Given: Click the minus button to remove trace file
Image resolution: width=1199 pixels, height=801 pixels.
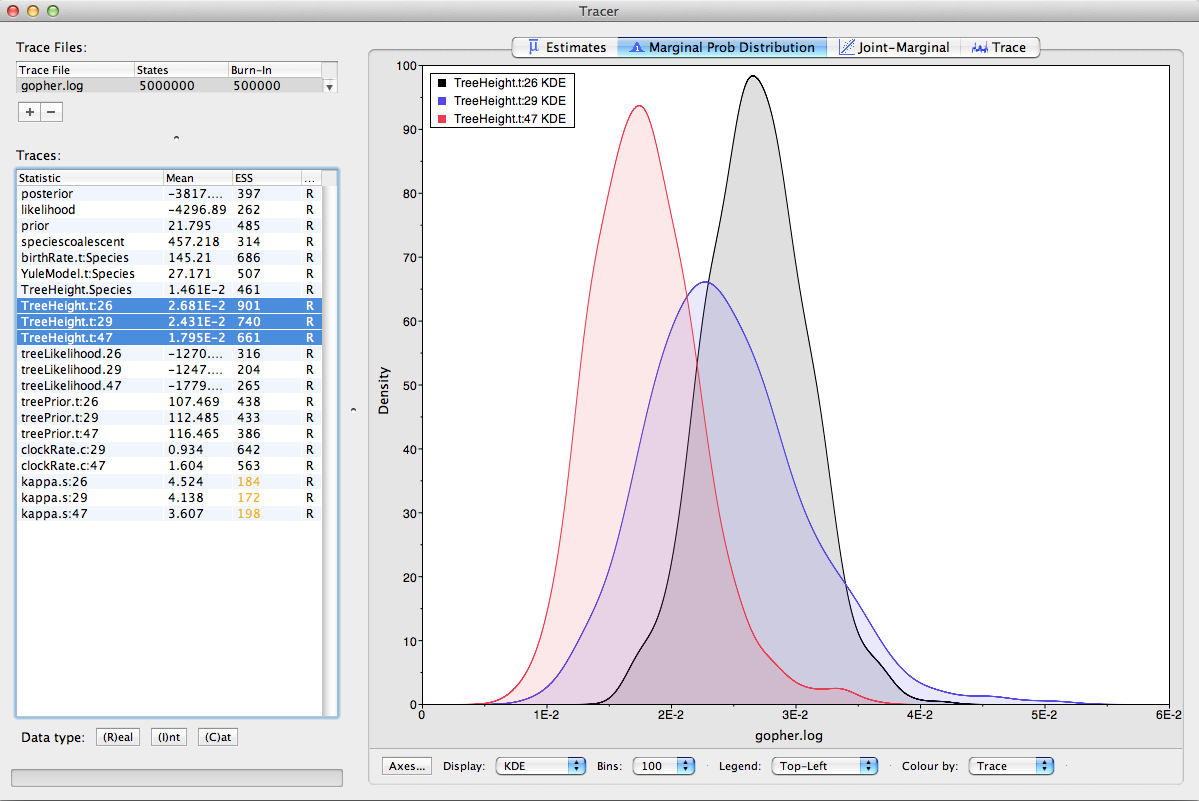Looking at the screenshot, I should (x=52, y=112).
